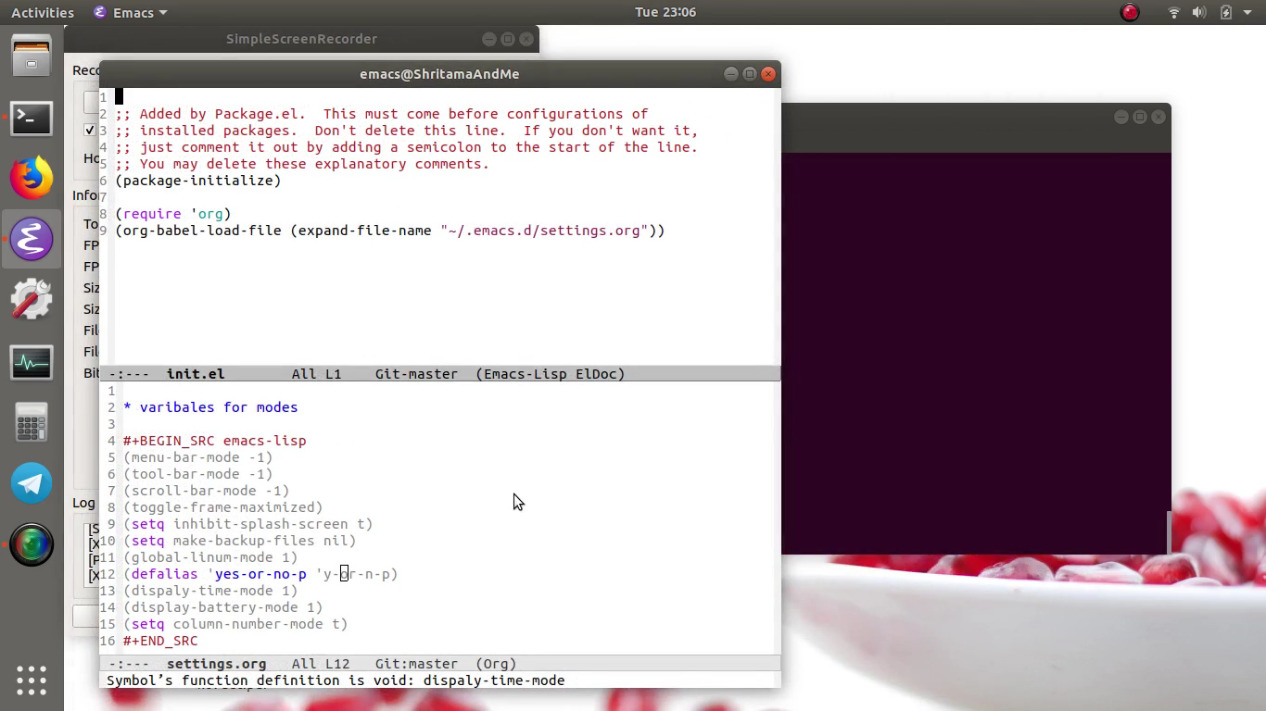This screenshot has width=1266, height=711.
Task: Click the misspelled (dispaly-time-mode 1) line
Action: tap(210, 591)
